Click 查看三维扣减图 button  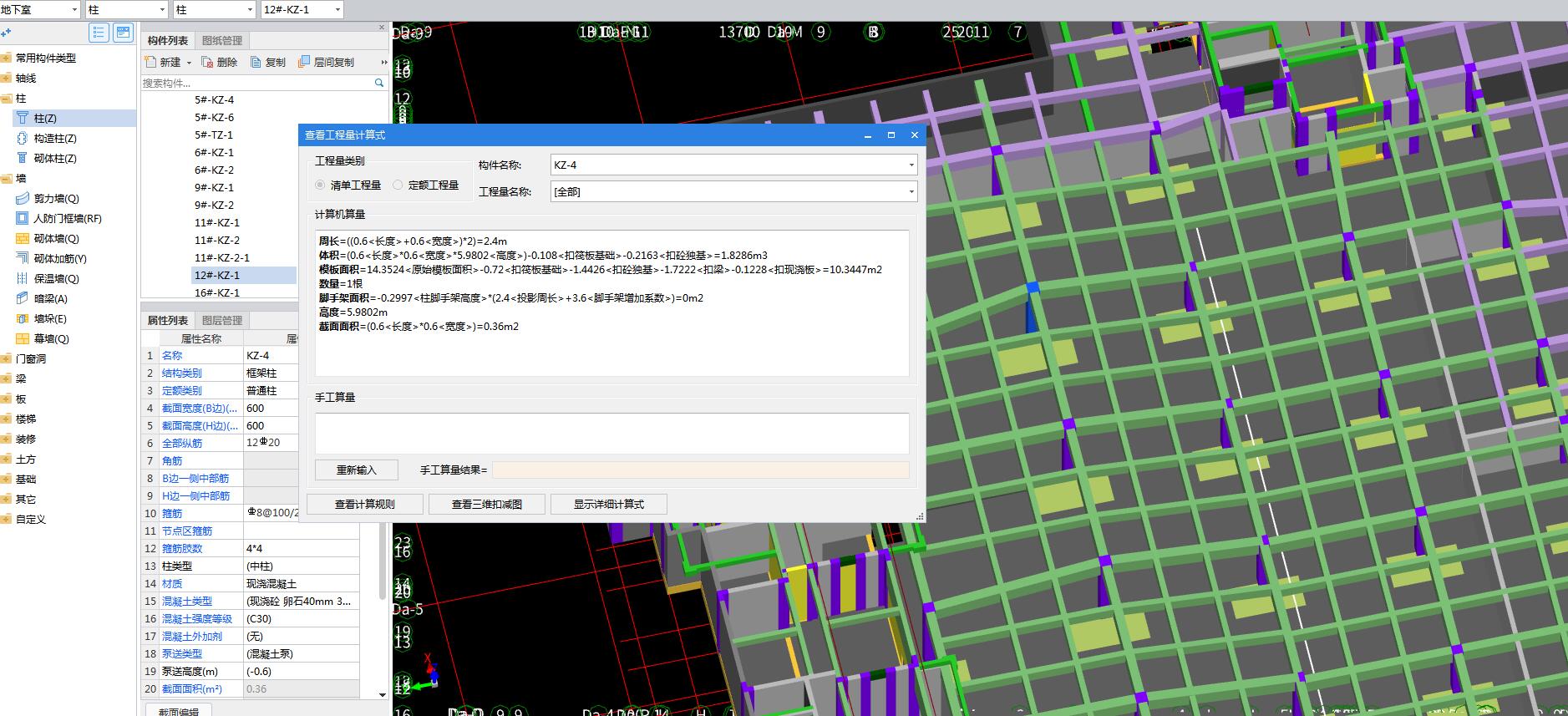pyautogui.click(x=487, y=505)
